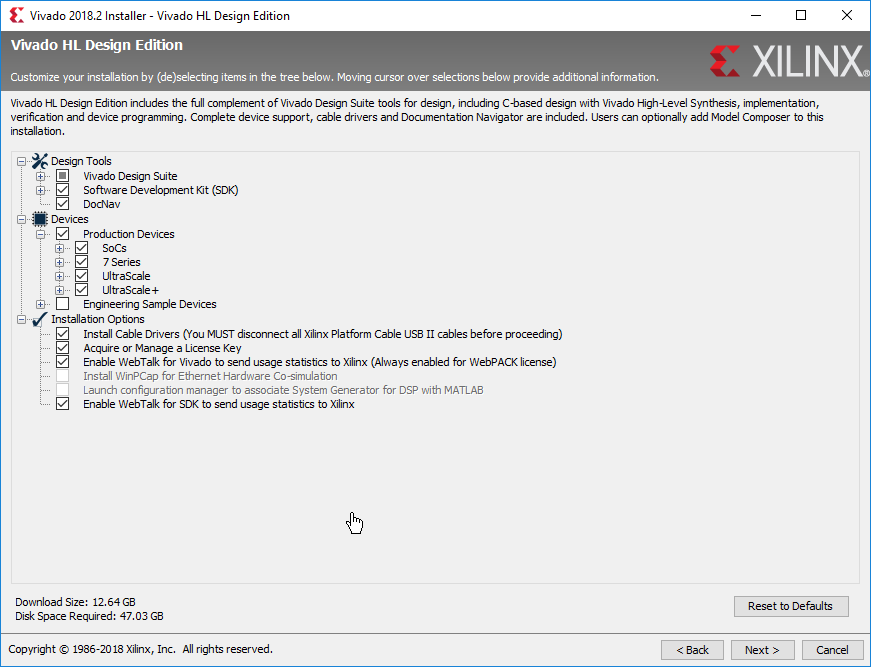The image size is (871, 667).
Task: Cancel the installation
Action: pos(832,650)
